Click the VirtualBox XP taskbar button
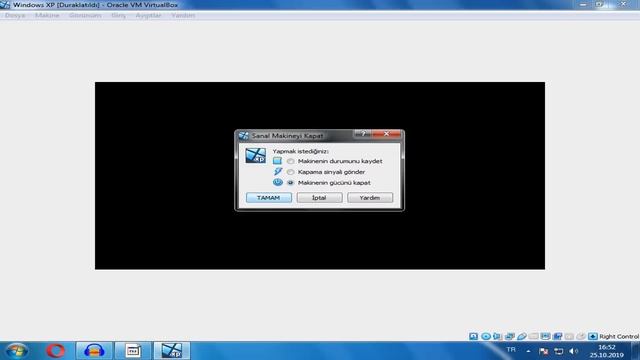Screen dimensions: 640x360 pyautogui.click(x=171, y=351)
